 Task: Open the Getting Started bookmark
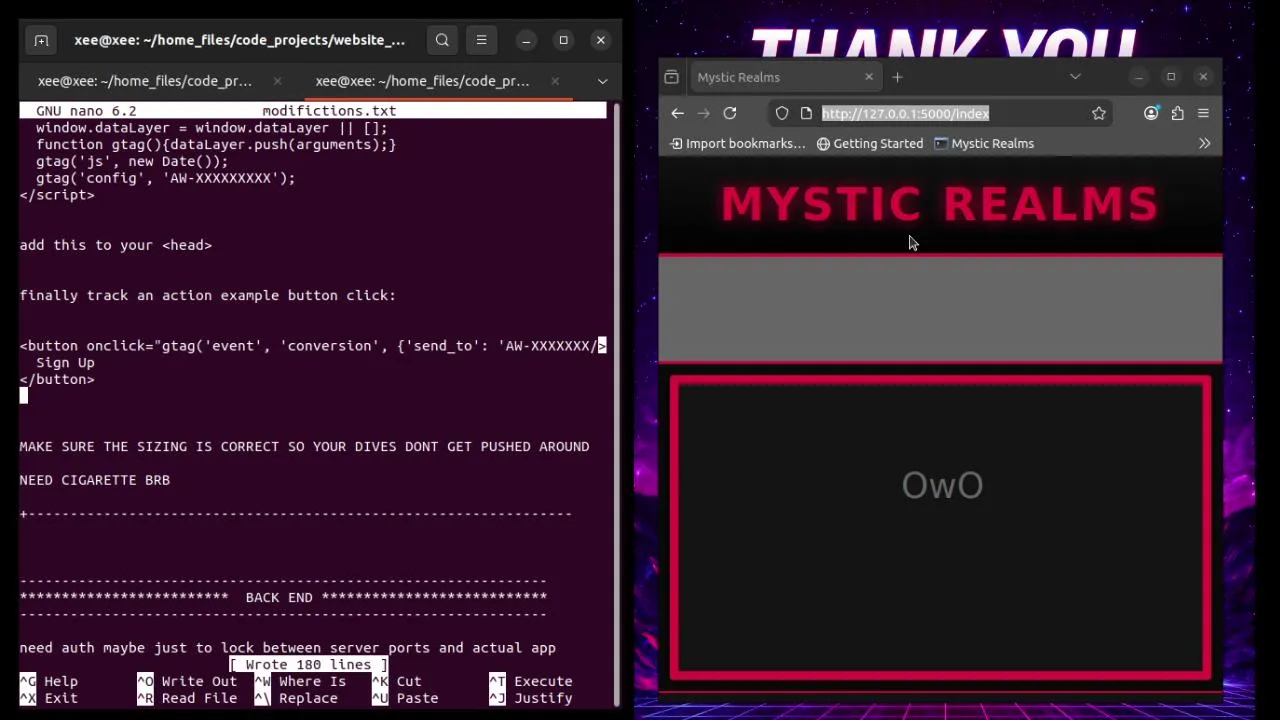(870, 144)
